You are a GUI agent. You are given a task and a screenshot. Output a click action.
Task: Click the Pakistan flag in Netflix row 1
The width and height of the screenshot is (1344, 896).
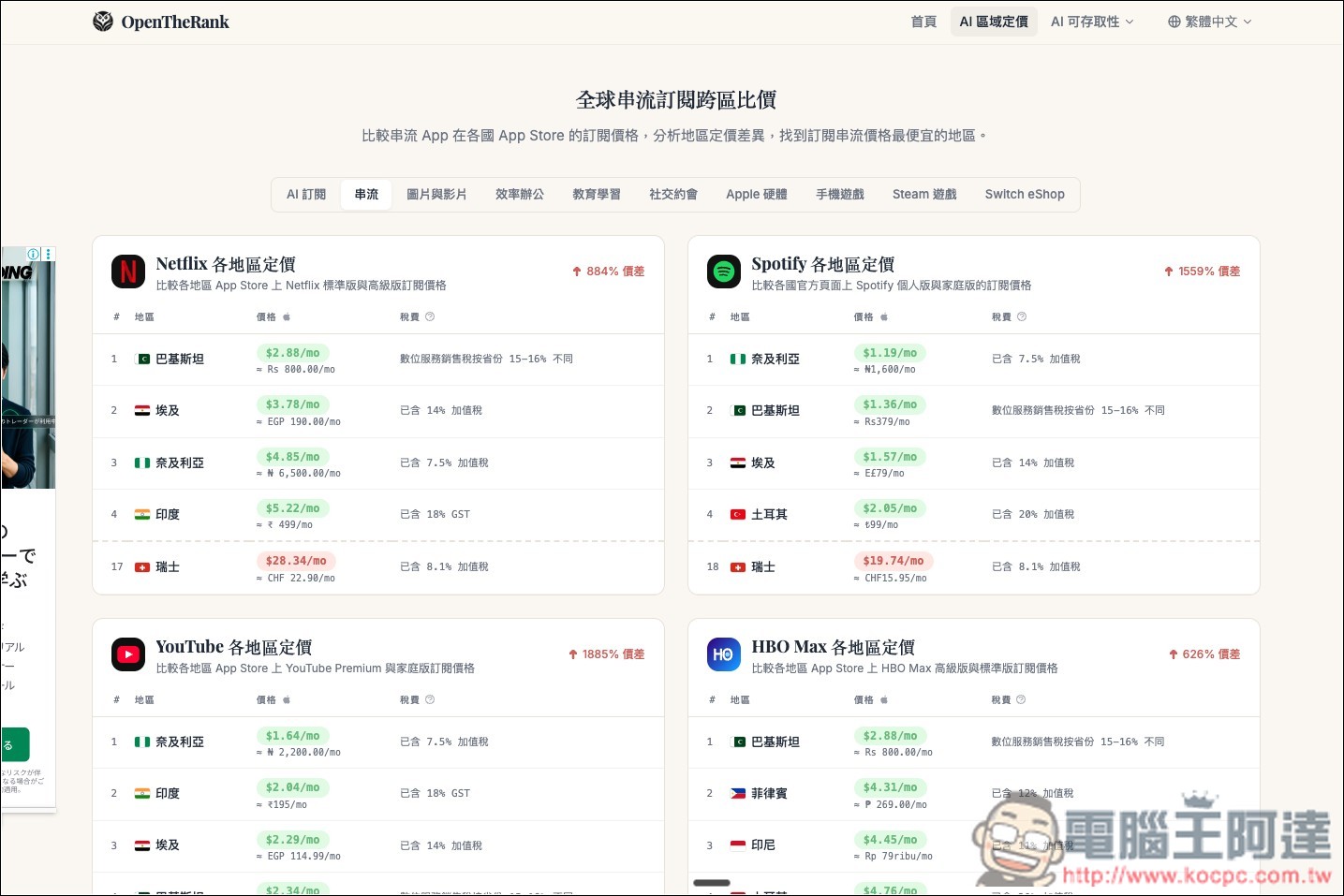coord(142,359)
